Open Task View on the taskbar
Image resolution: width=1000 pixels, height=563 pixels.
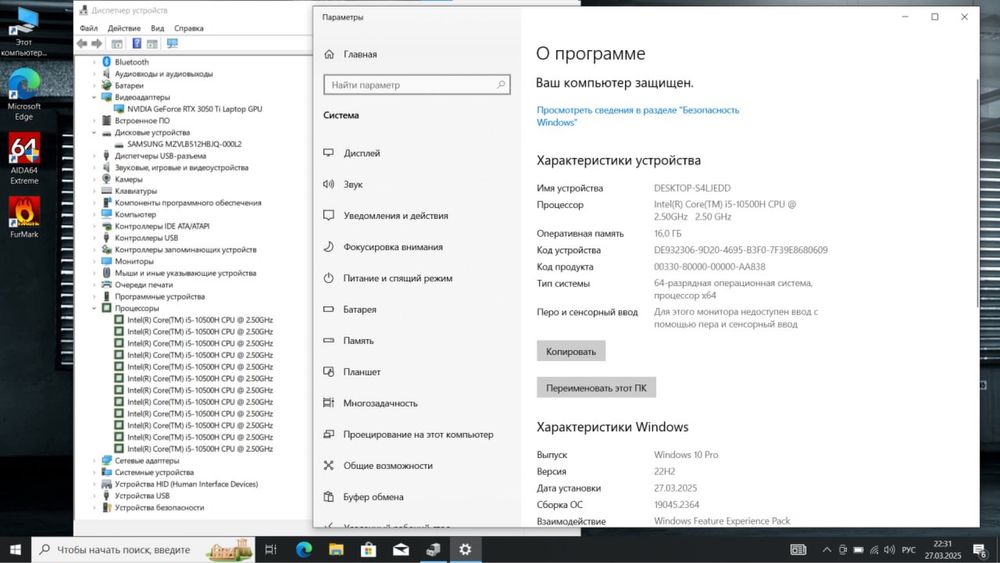[270, 550]
